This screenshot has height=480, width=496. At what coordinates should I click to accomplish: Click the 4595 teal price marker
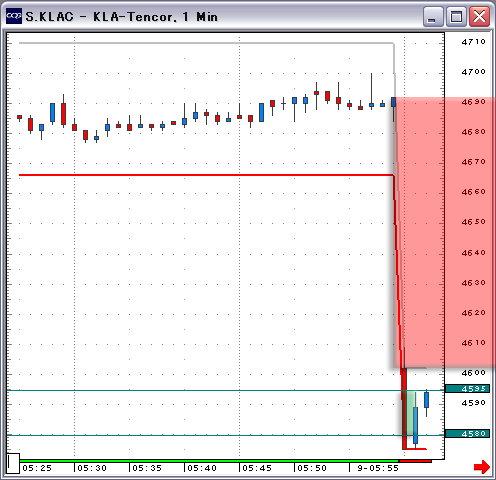pos(467,389)
